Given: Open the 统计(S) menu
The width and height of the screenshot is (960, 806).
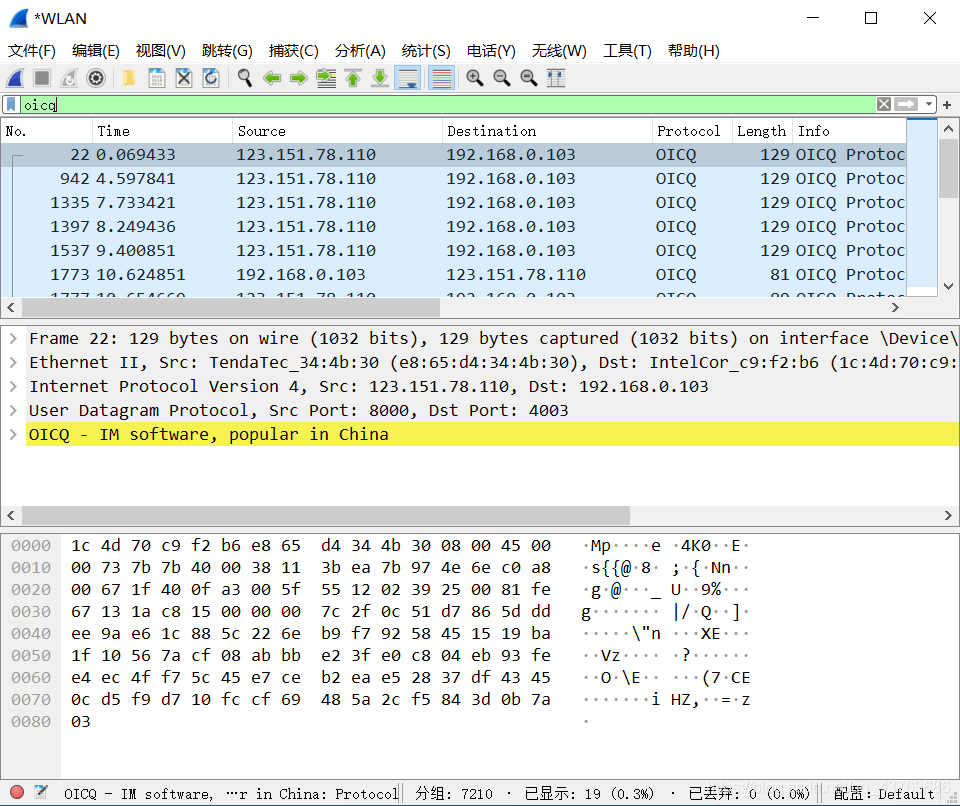Looking at the screenshot, I should click(426, 51).
